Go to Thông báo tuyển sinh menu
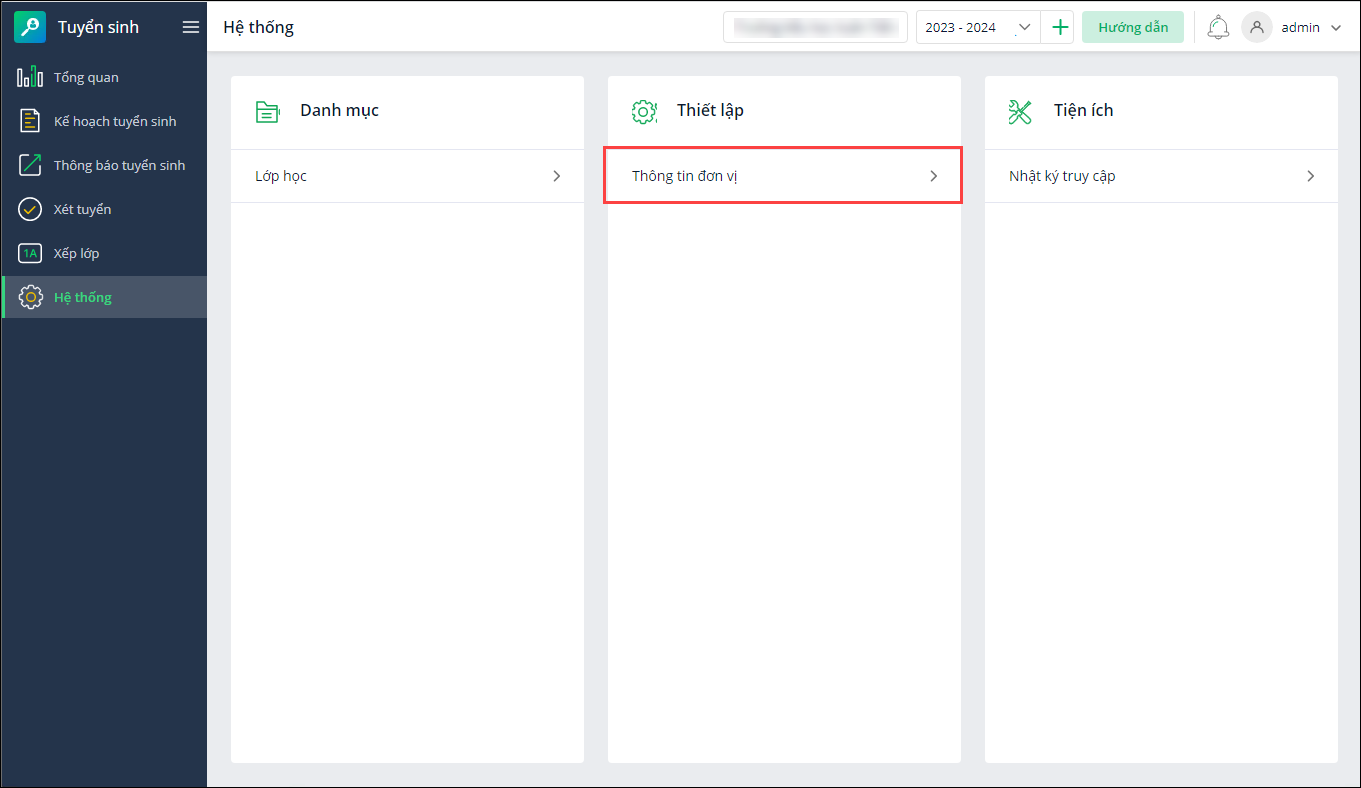Image resolution: width=1361 pixels, height=788 pixels. (x=119, y=165)
